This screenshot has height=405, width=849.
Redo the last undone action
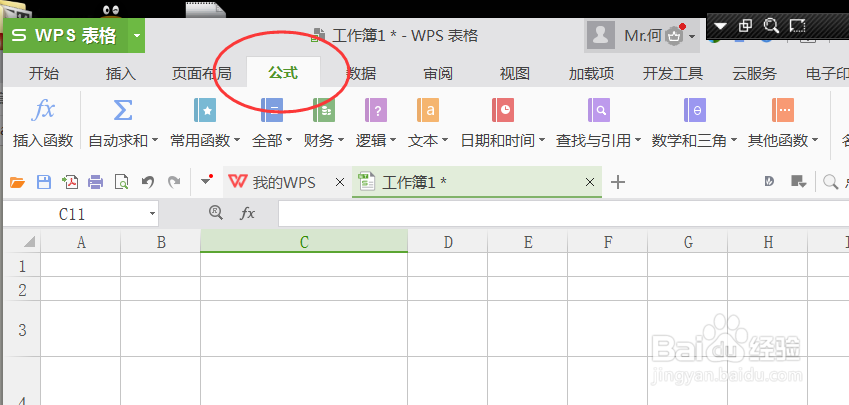coord(174,182)
